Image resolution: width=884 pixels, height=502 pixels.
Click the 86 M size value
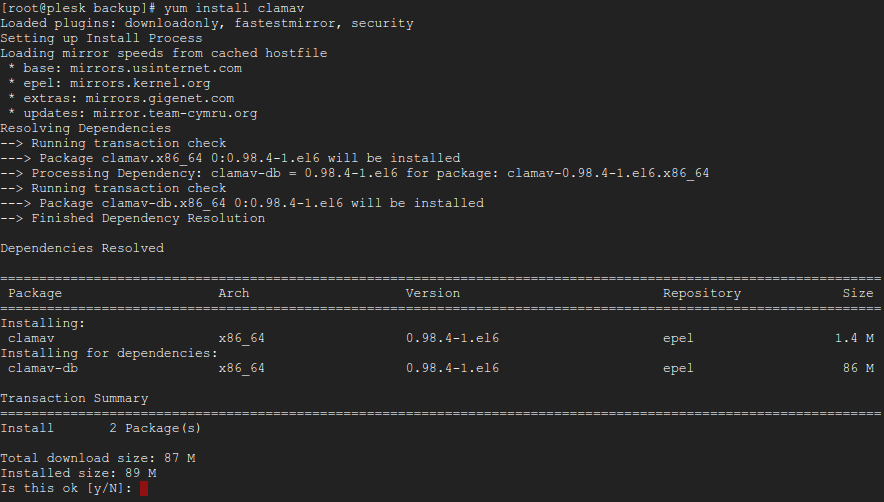858,368
